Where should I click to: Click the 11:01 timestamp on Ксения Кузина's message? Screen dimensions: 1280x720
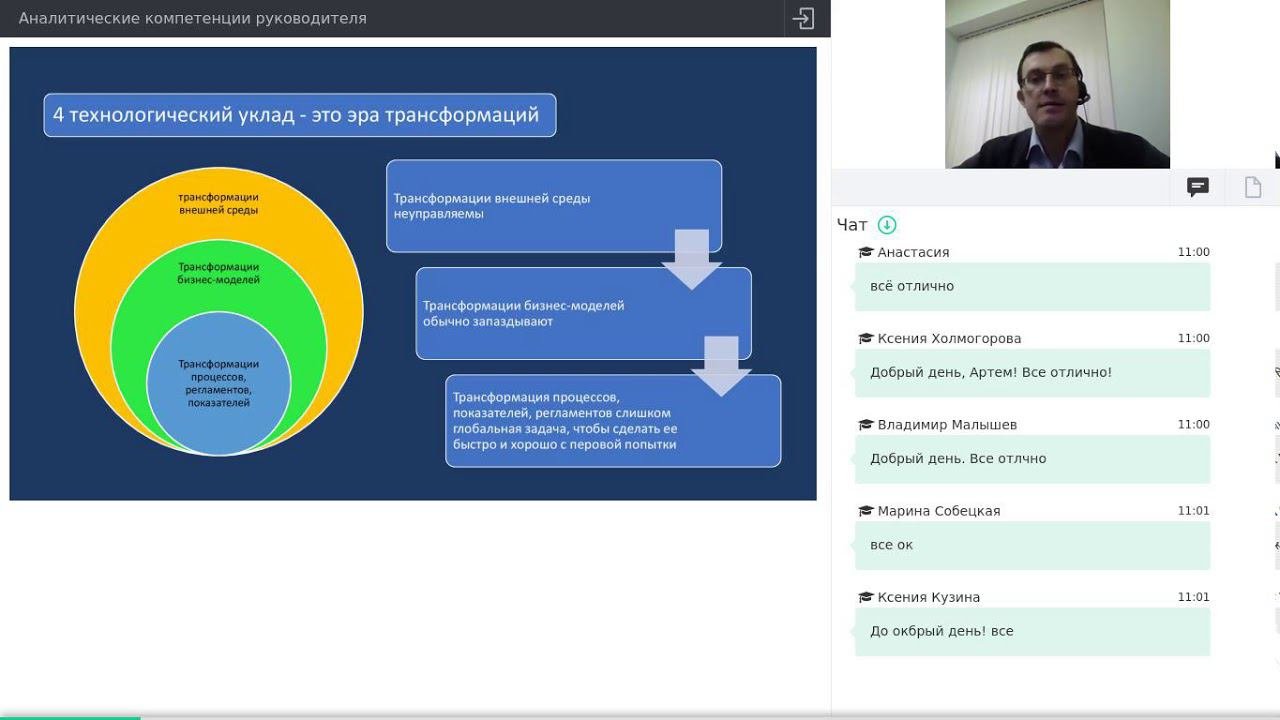(x=1193, y=597)
